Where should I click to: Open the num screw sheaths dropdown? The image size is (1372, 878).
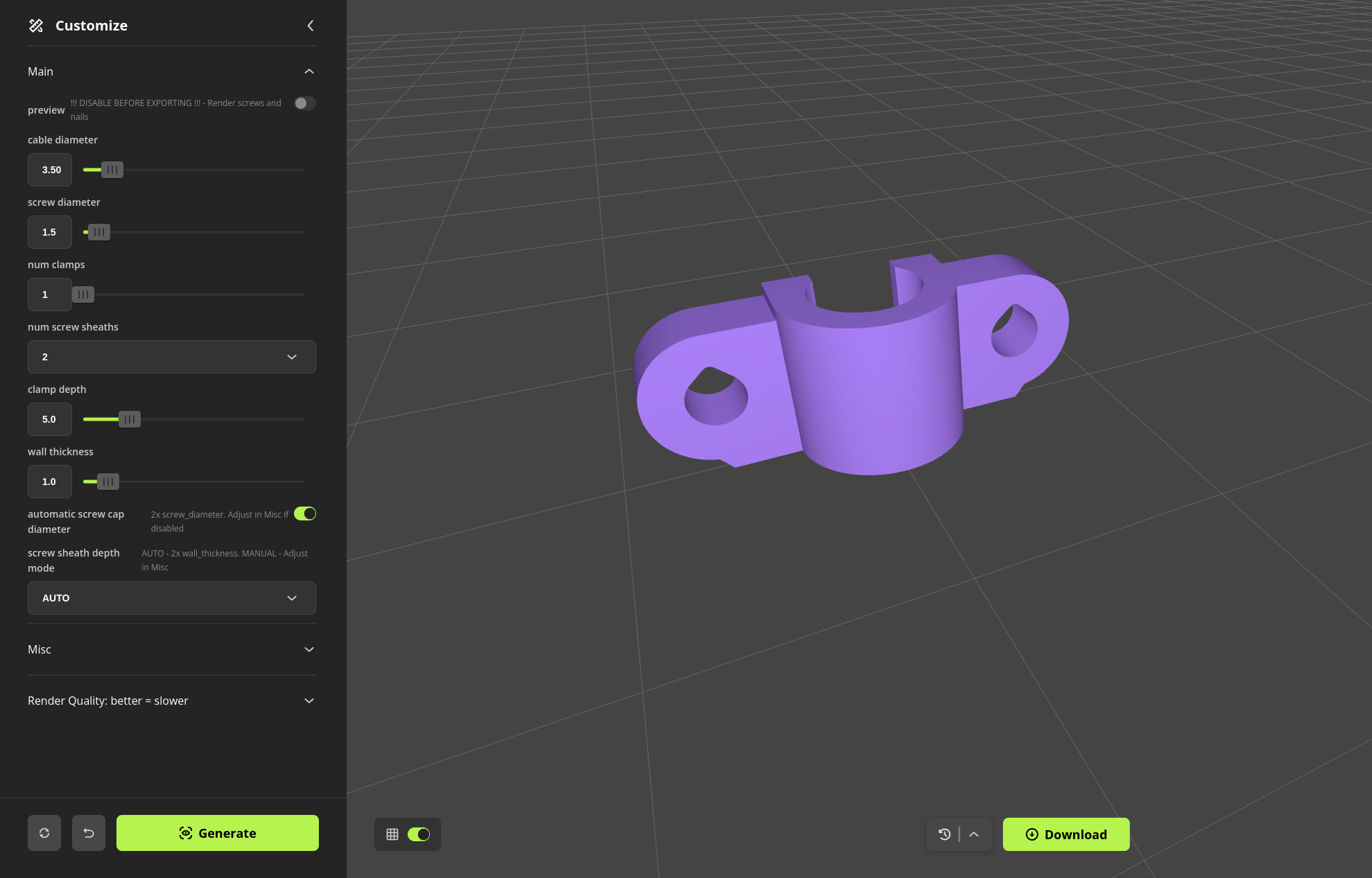pyautogui.click(x=172, y=357)
